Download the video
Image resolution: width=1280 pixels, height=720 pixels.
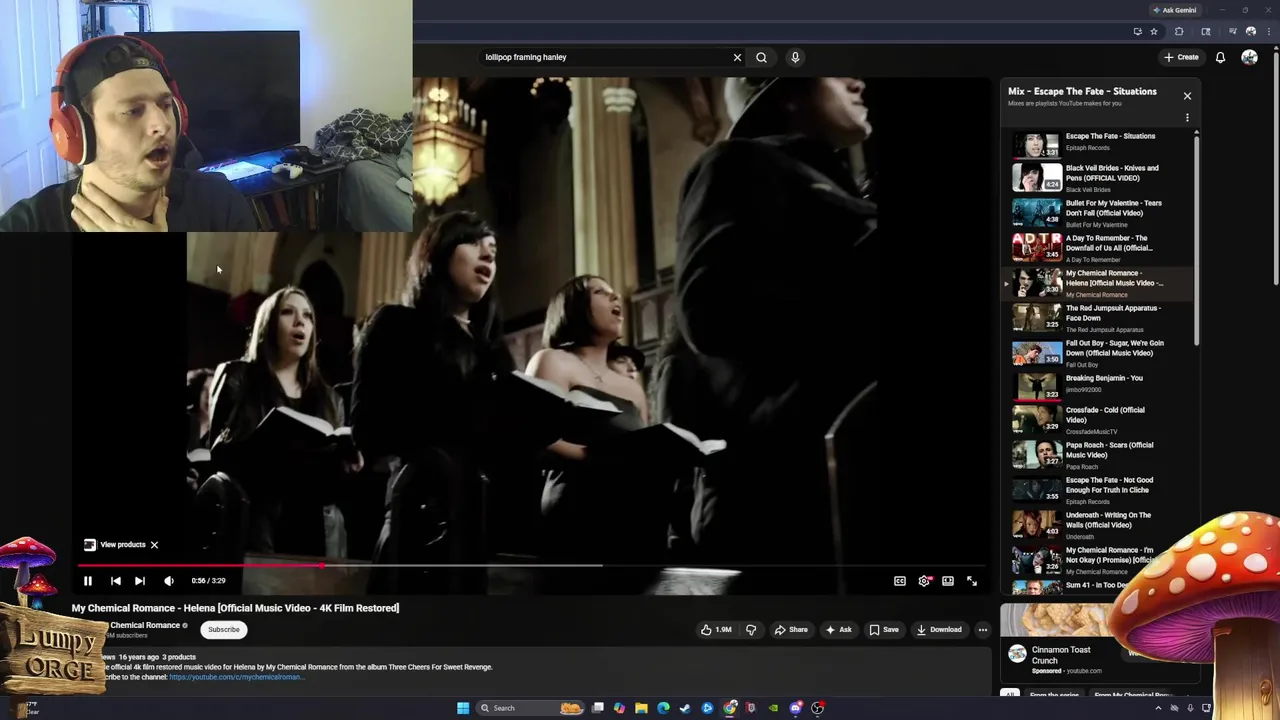tap(939, 630)
